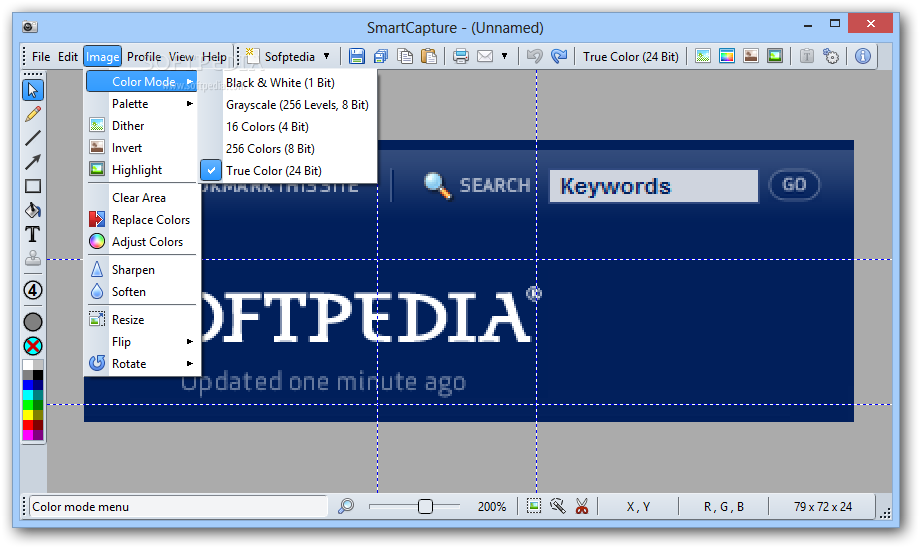Expand the Color Mode submenu

(142, 82)
